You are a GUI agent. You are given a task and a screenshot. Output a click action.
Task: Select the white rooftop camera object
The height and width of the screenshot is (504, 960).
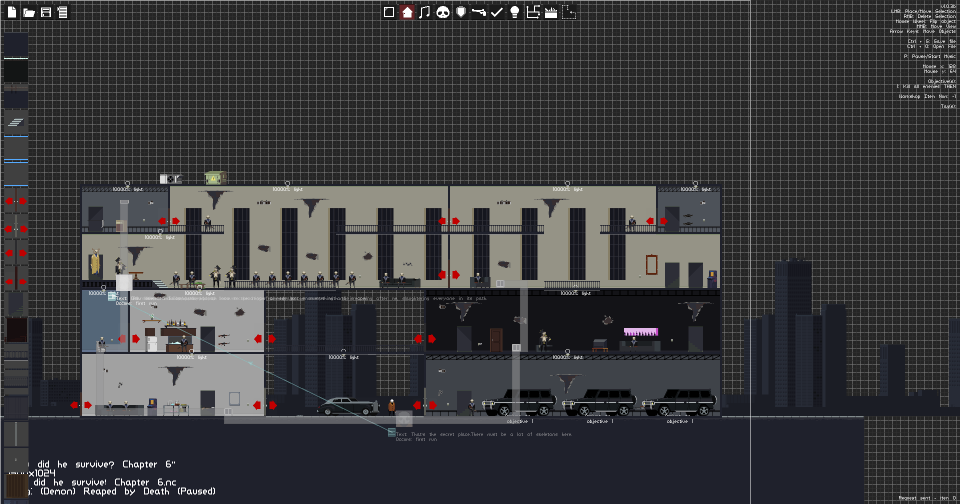coord(171,179)
